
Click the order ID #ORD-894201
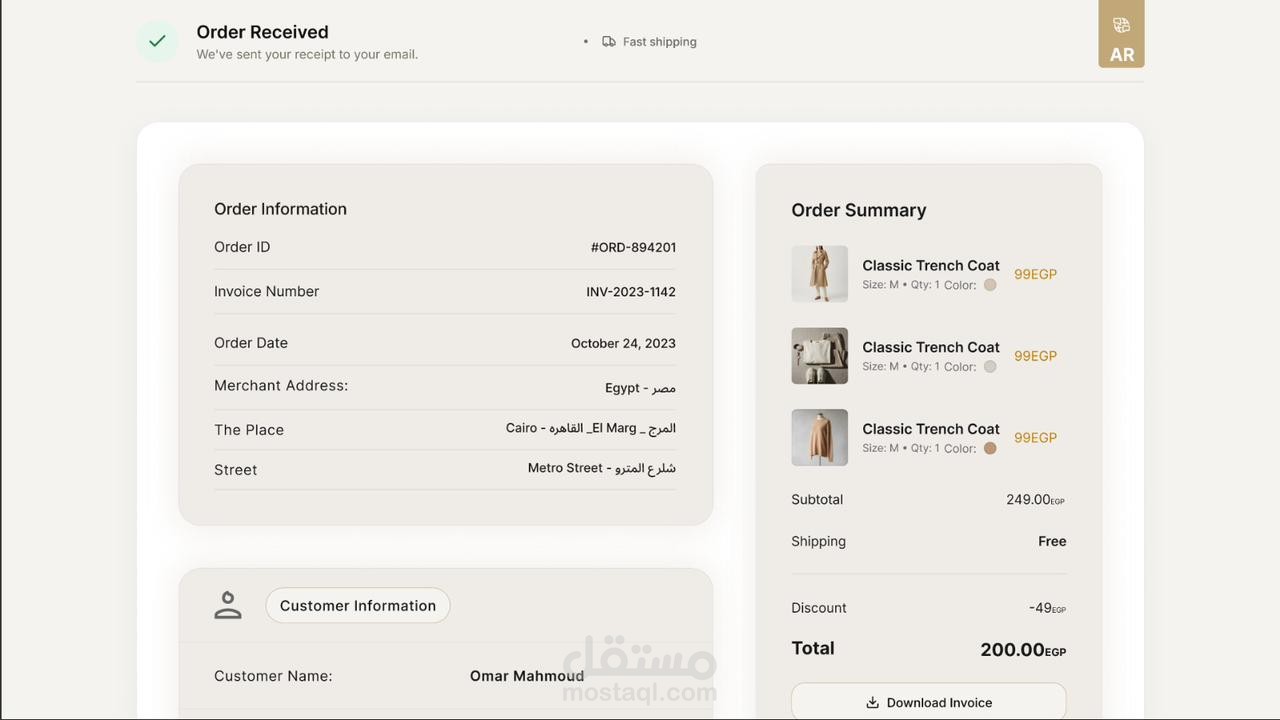(x=633, y=247)
